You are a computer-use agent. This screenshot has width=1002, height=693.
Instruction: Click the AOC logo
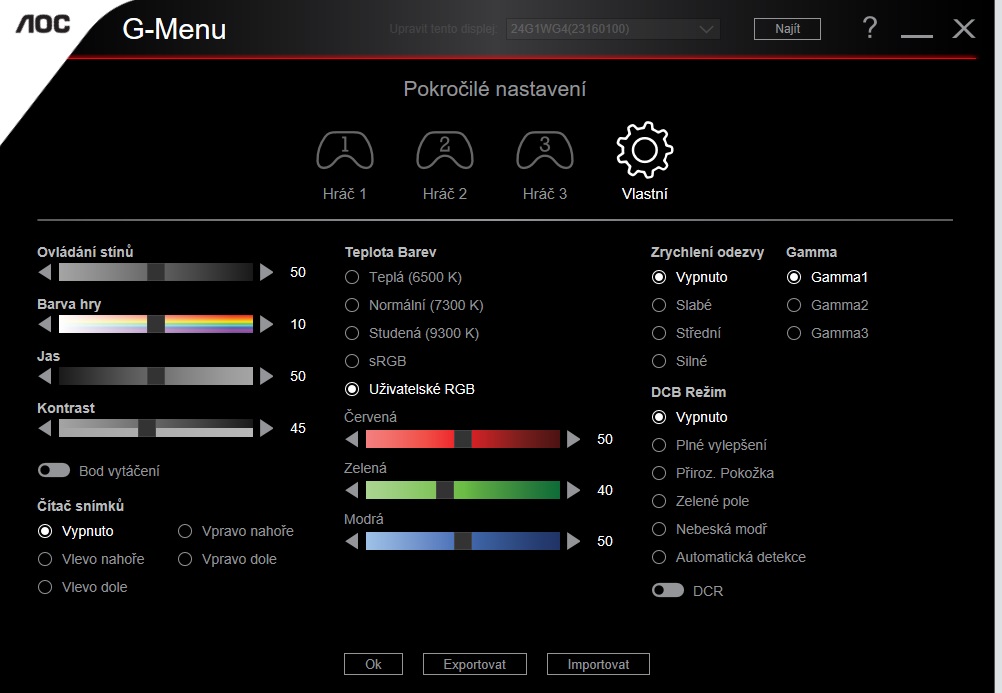43,24
